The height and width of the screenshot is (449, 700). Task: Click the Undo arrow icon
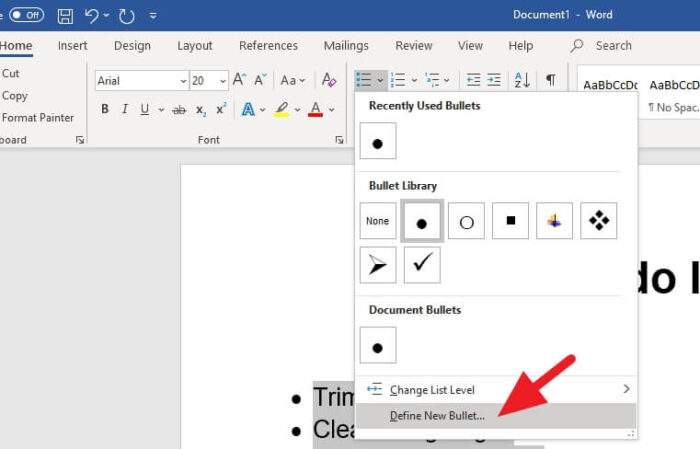92,16
